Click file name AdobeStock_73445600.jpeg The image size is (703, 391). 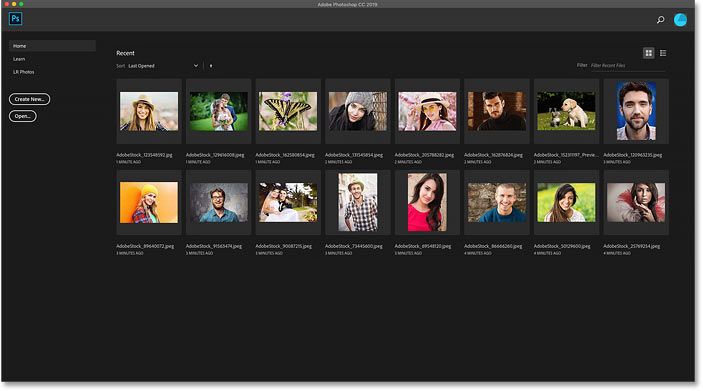coord(354,246)
